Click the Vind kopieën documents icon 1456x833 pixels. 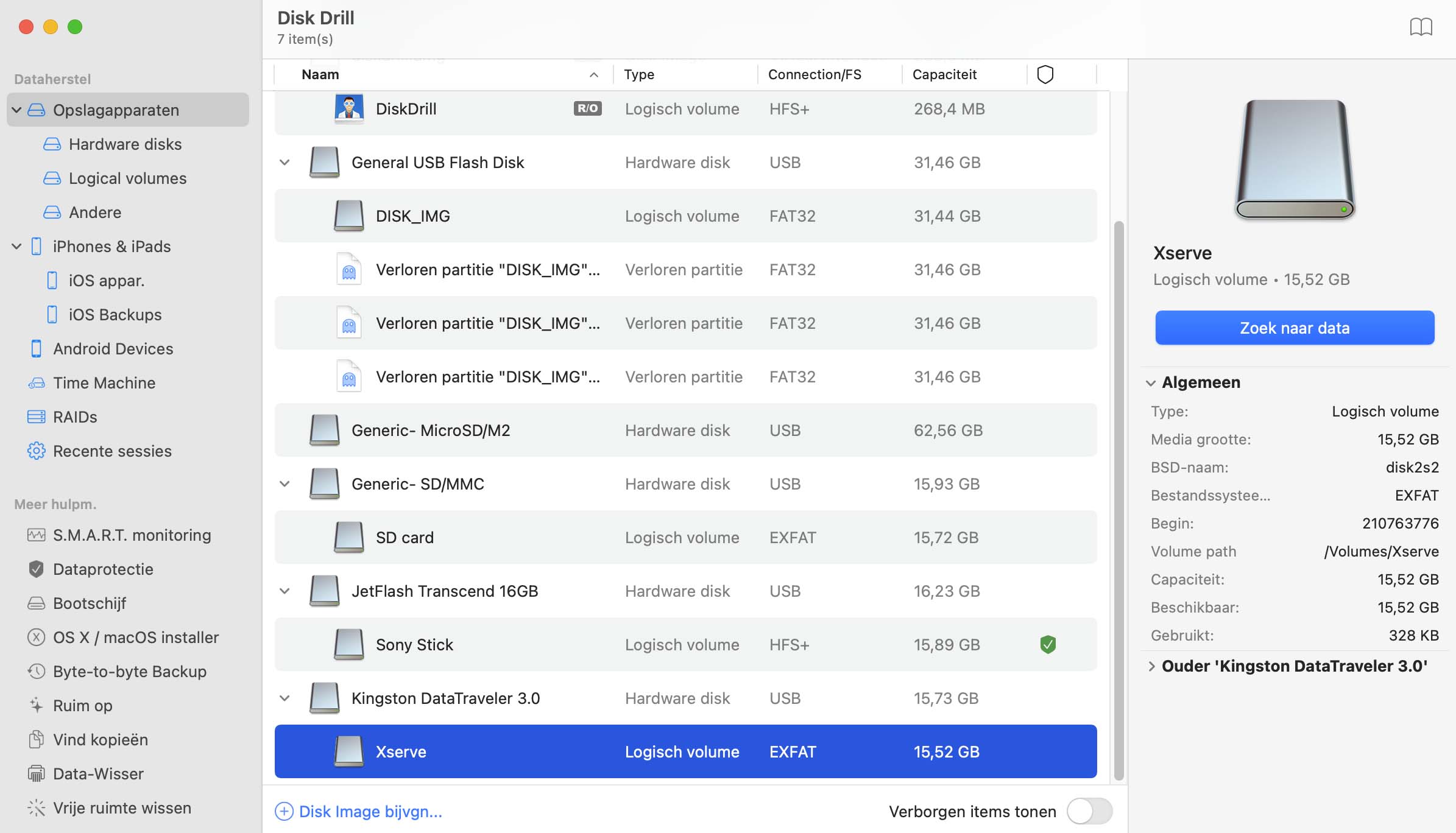tap(37, 740)
